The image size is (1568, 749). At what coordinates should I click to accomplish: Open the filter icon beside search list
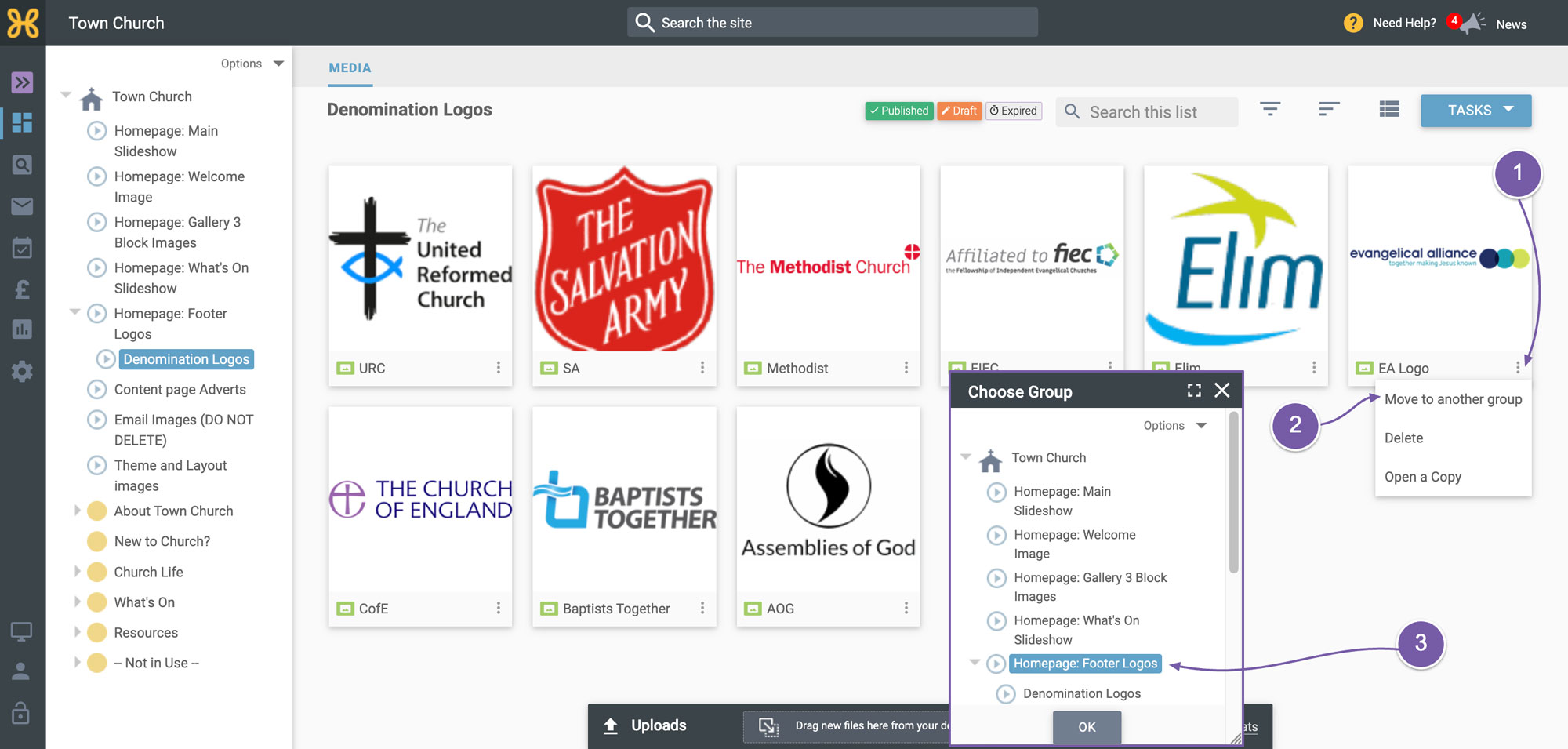[1270, 110]
